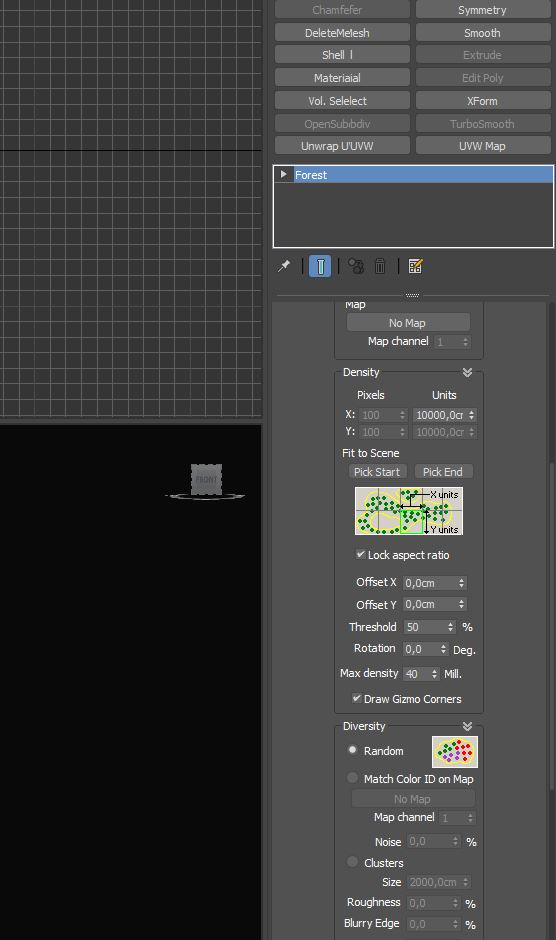Click the Smooth modifier button
The height and width of the screenshot is (940, 556).
(483, 32)
